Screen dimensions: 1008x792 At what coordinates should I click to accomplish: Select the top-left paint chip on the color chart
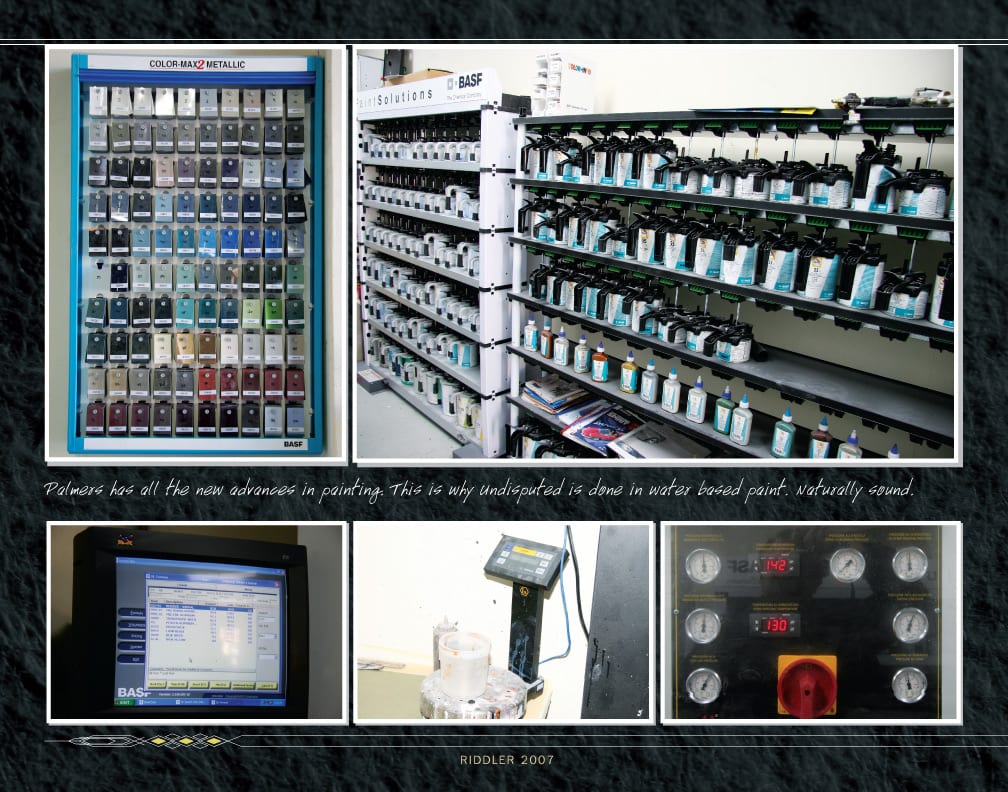point(97,101)
